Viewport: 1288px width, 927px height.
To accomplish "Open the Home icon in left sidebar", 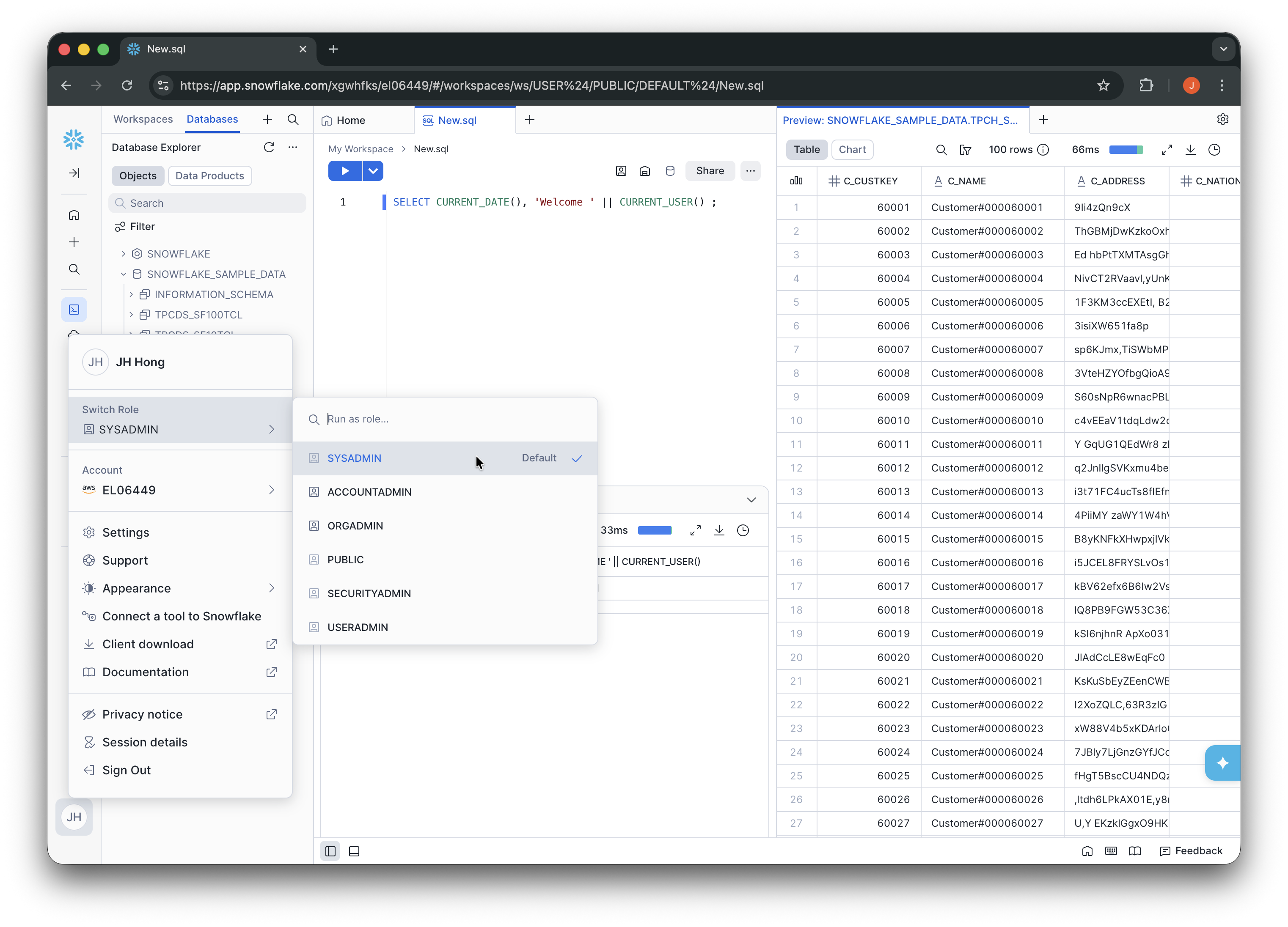I will 74,215.
